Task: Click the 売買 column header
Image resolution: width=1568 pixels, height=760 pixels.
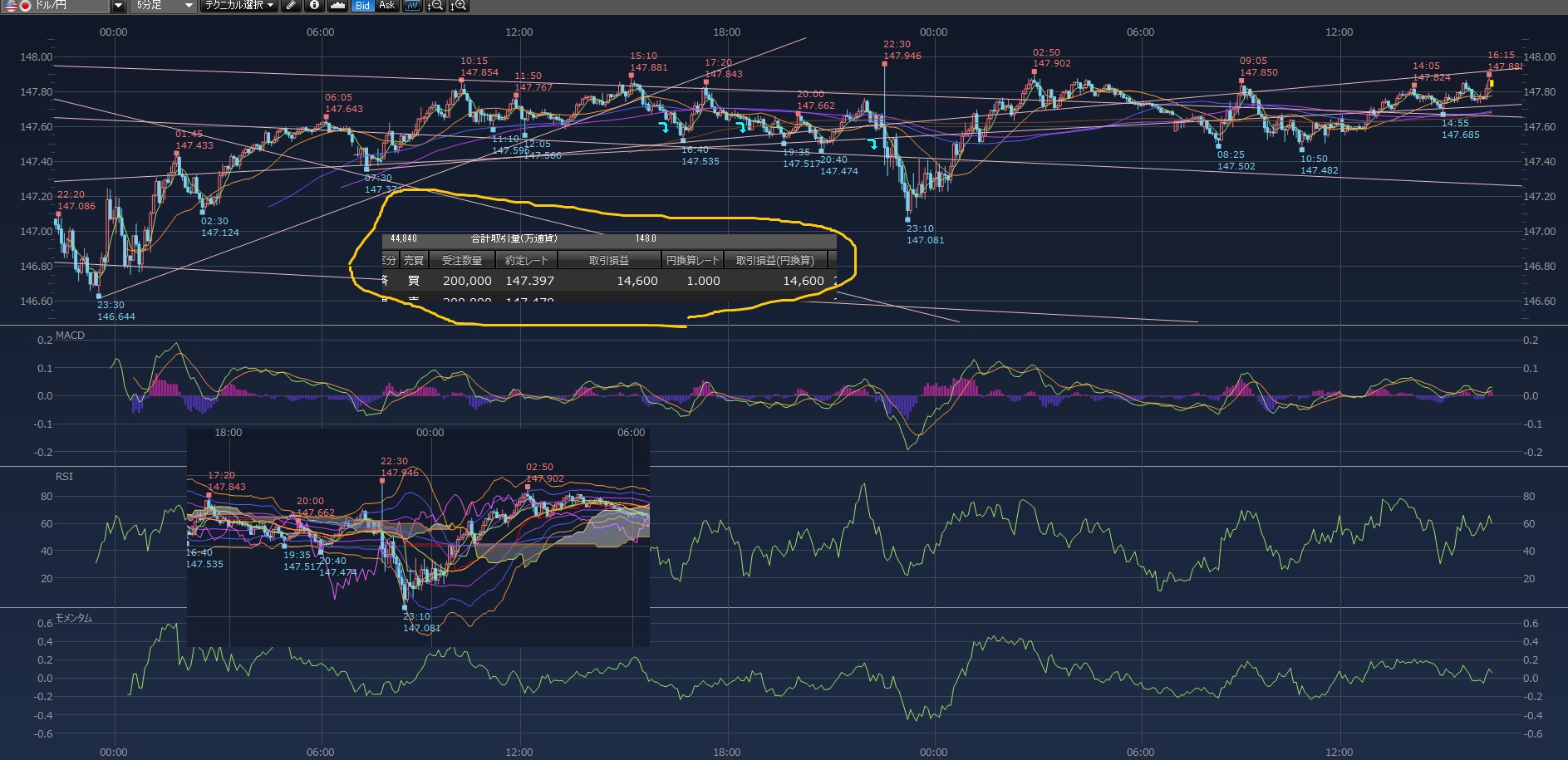Action: (414, 260)
